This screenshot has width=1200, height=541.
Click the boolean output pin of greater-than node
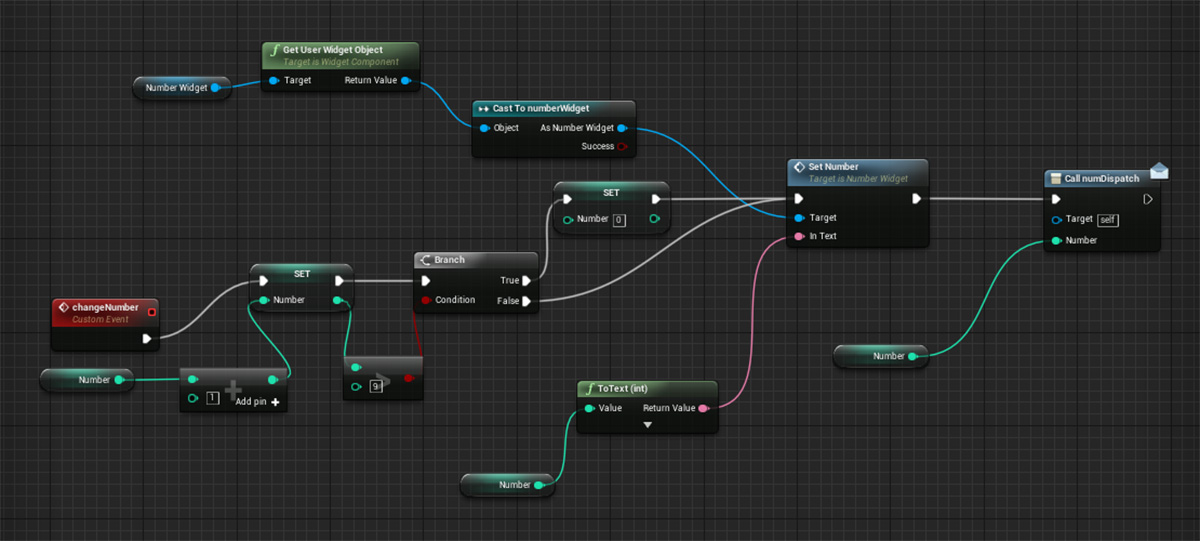point(409,378)
